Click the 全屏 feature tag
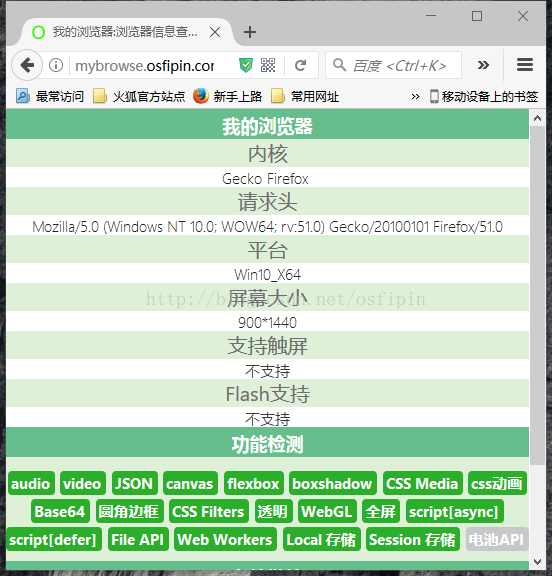552x576 pixels. [381, 511]
